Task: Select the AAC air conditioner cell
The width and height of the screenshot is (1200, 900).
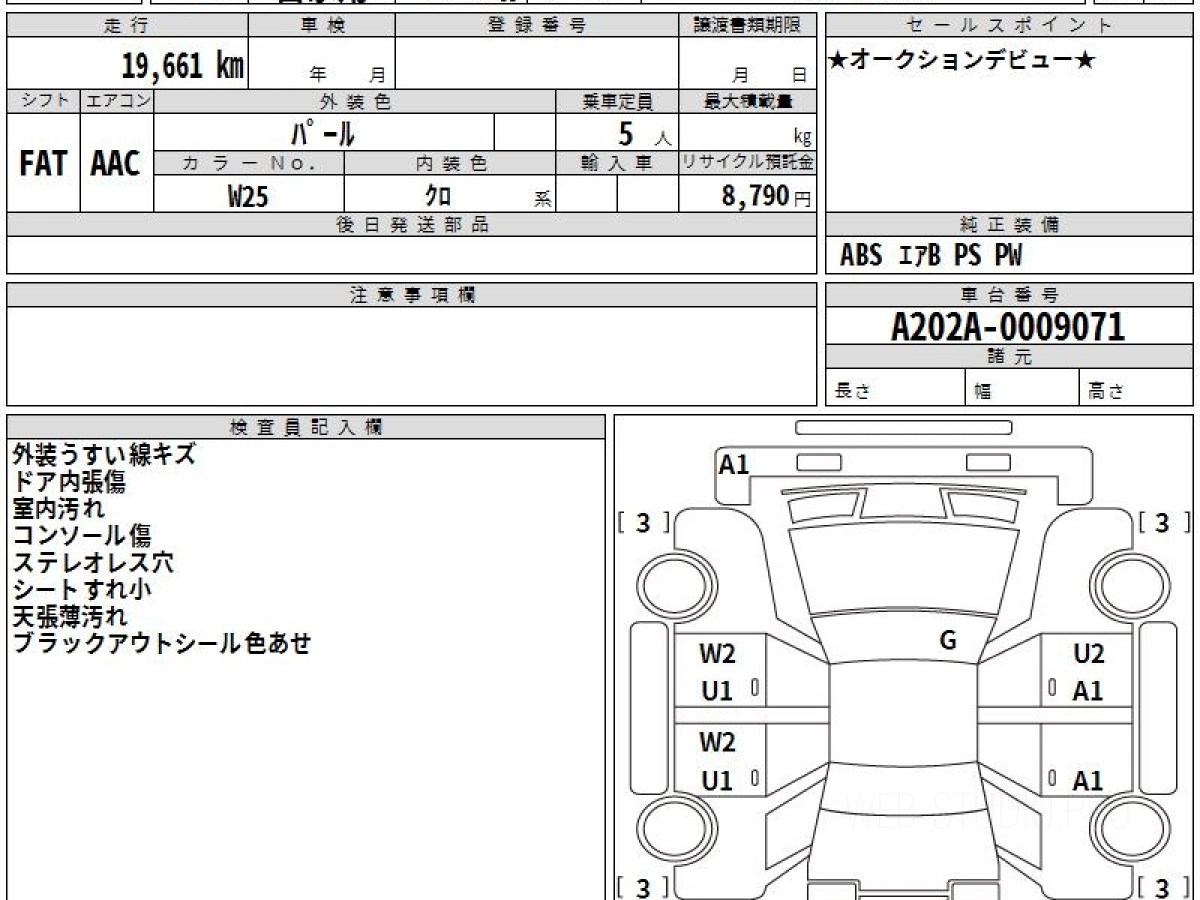Action: [116, 164]
